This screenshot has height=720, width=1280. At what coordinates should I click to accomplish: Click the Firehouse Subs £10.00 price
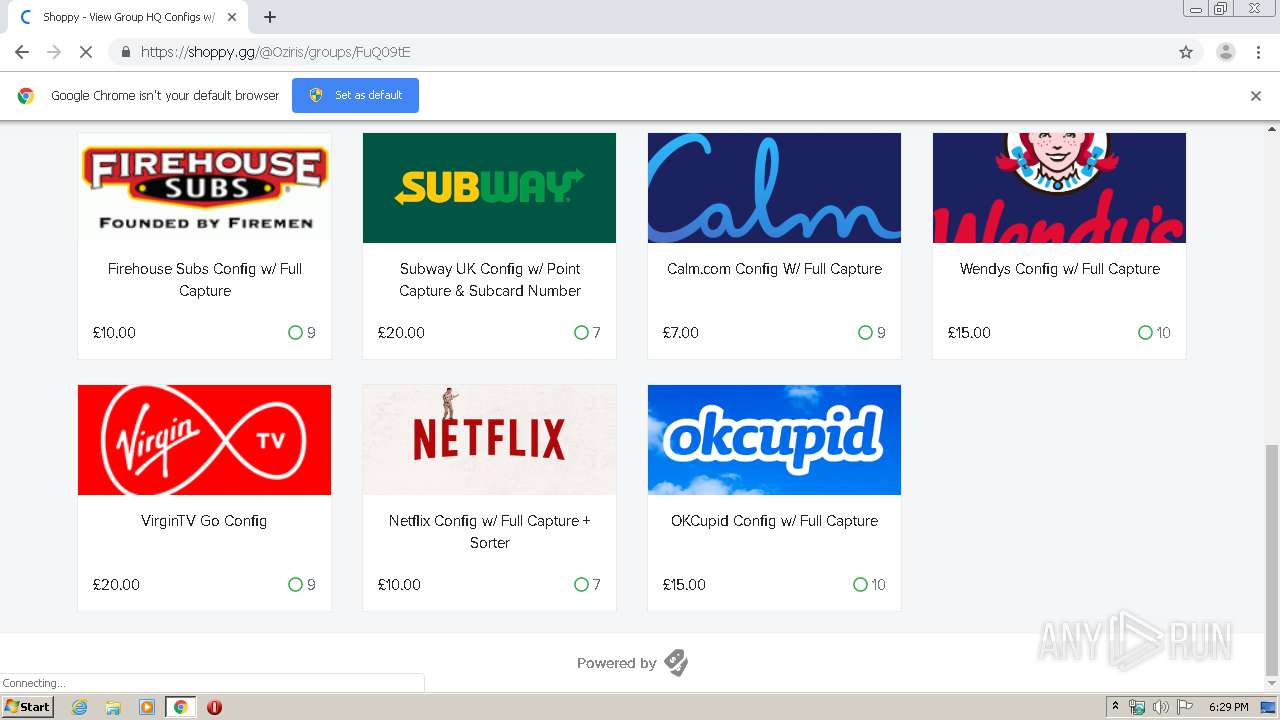click(x=114, y=333)
